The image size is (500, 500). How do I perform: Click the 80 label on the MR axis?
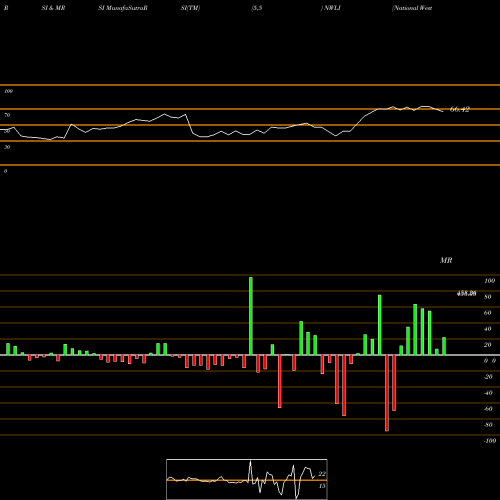[x=488, y=297]
